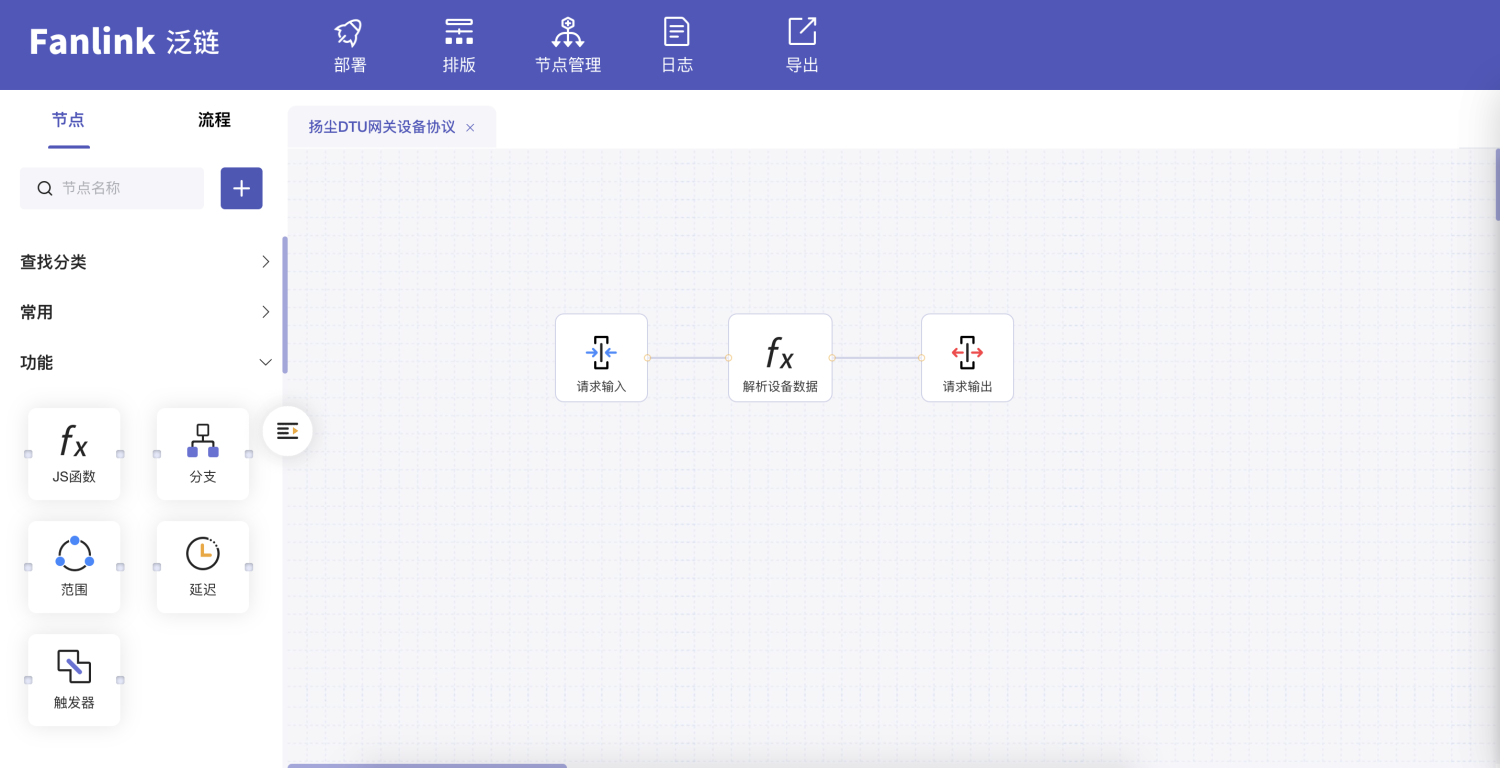Open the 排版 layout tool
This screenshot has width=1500, height=768.
[459, 34]
